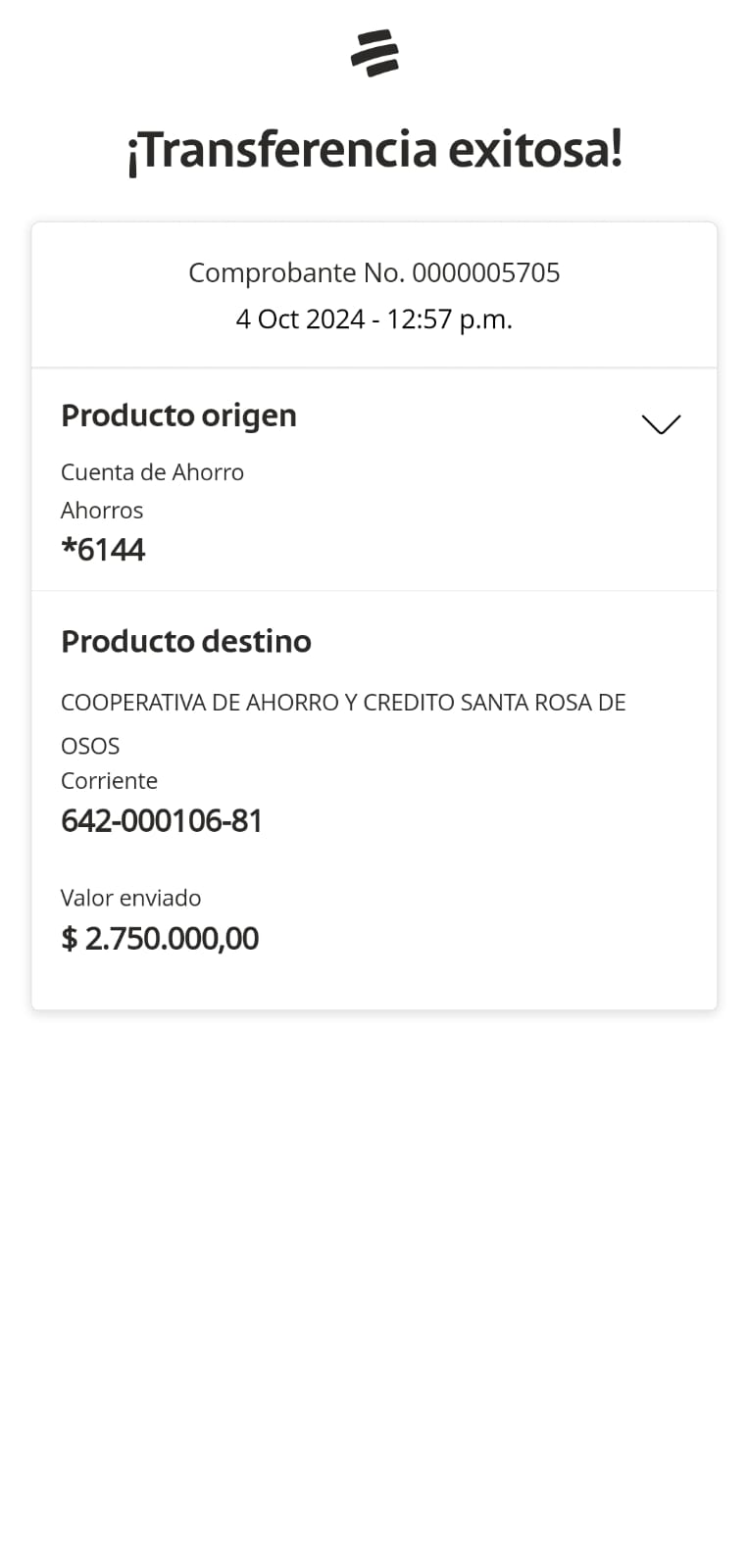Click the Valor enviado label

(x=130, y=898)
